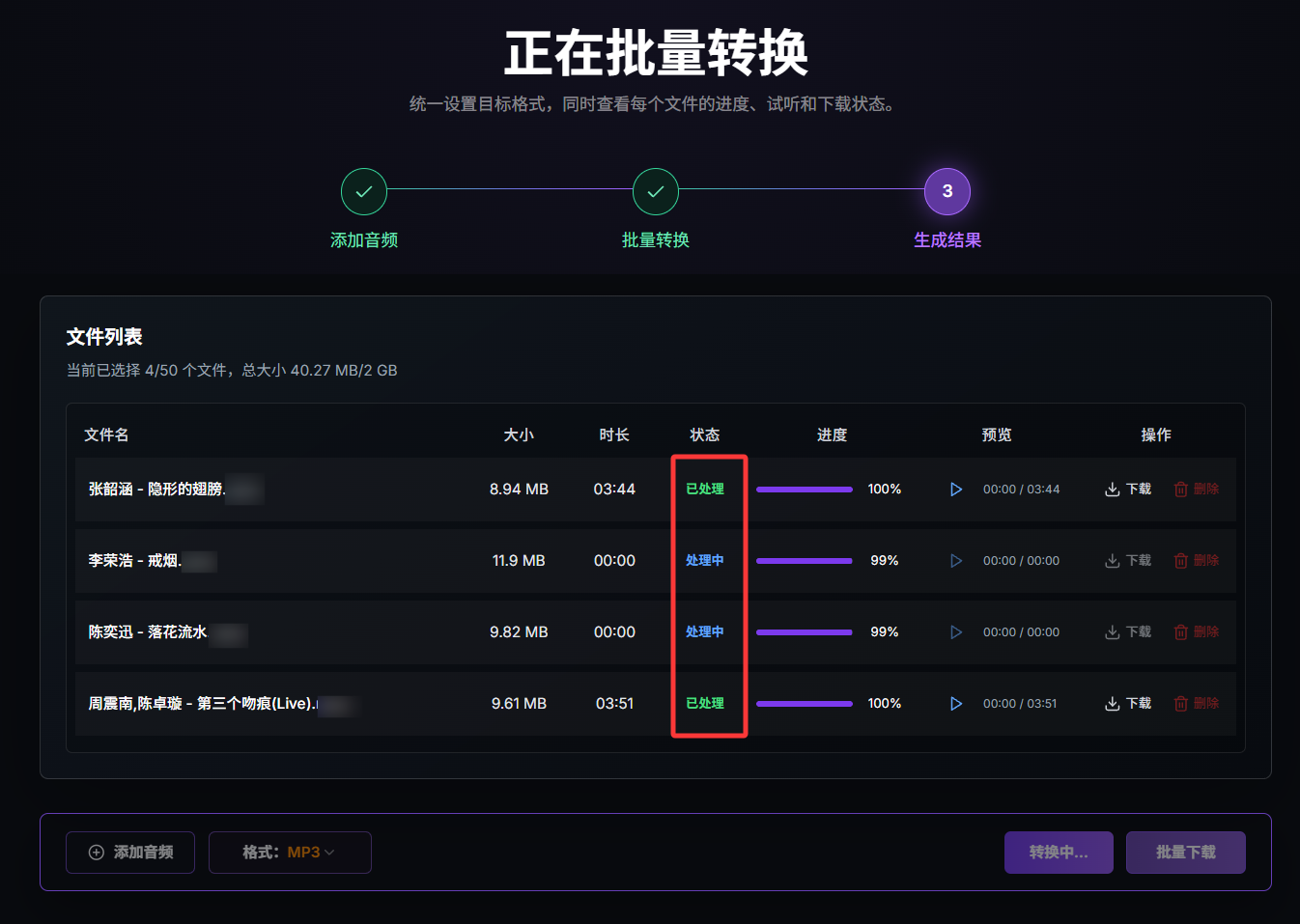This screenshot has width=1300, height=924.
Task: Play preview of 张韶涵 - 隐形的翅膀
Action: point(956,490)
